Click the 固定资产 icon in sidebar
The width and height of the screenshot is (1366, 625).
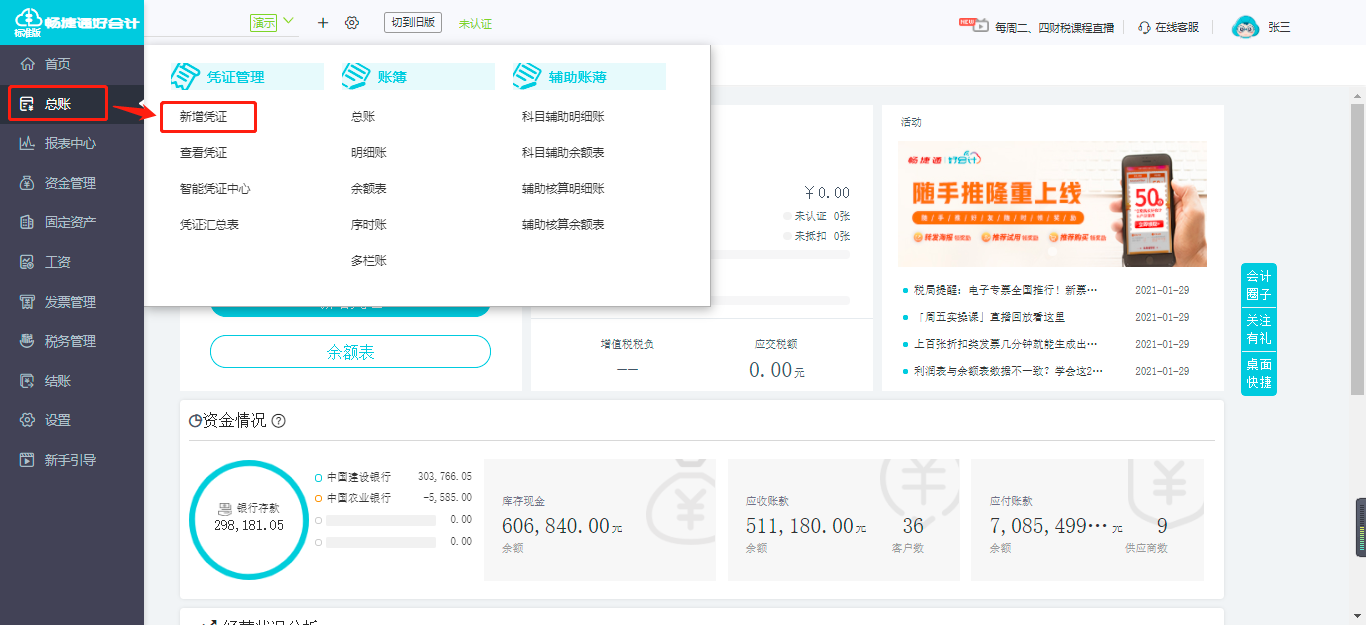pyautogui.click(x=27, y=222)
